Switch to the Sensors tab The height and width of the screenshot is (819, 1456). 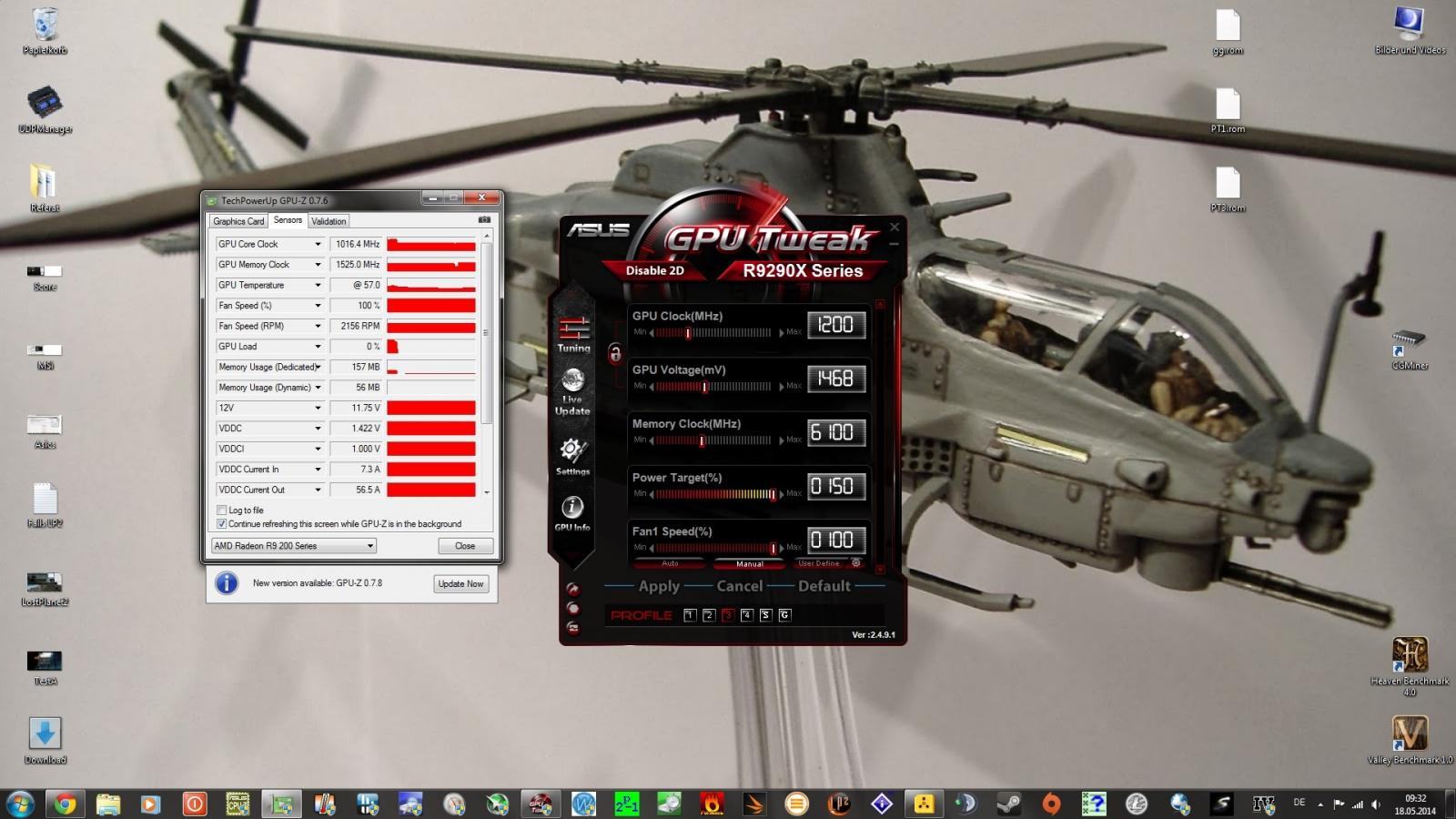288,220
